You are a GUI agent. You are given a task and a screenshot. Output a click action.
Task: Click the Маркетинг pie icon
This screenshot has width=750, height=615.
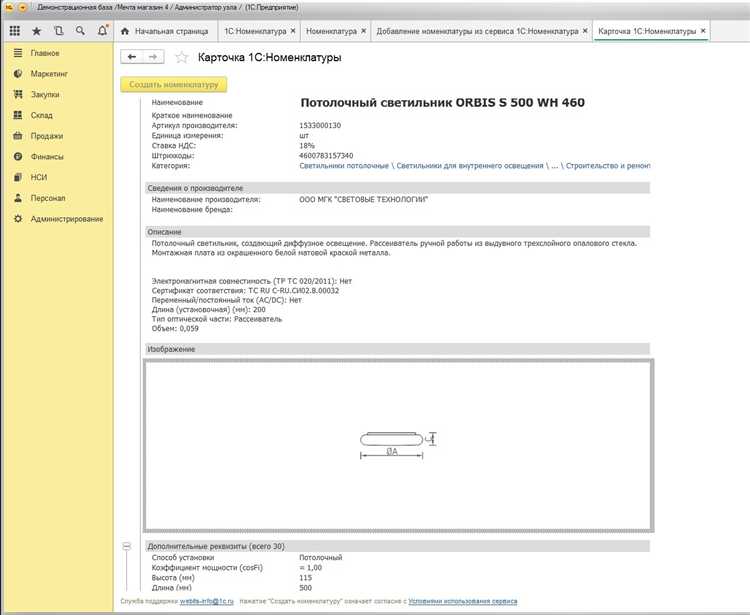tap(18, 74)
